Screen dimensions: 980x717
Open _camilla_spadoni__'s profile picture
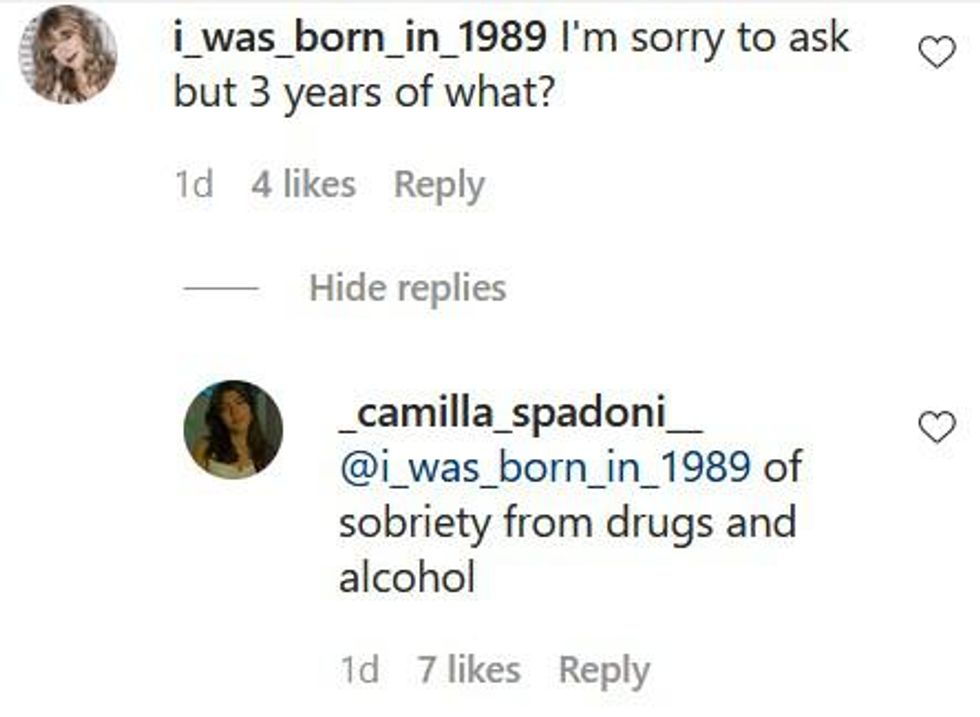pyautogui.click(x=233, y=429)
